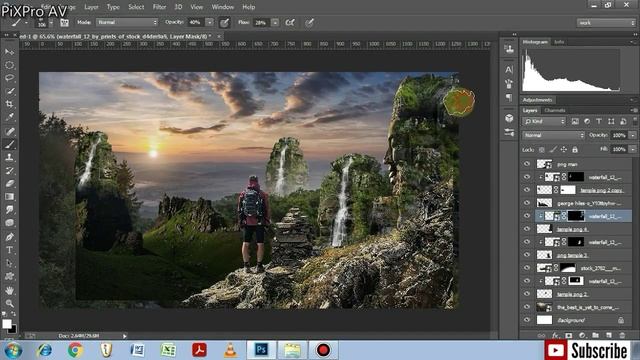Screen dimensions: 640x360
Task: Click the background color swatch
Action: pos(13,329)
